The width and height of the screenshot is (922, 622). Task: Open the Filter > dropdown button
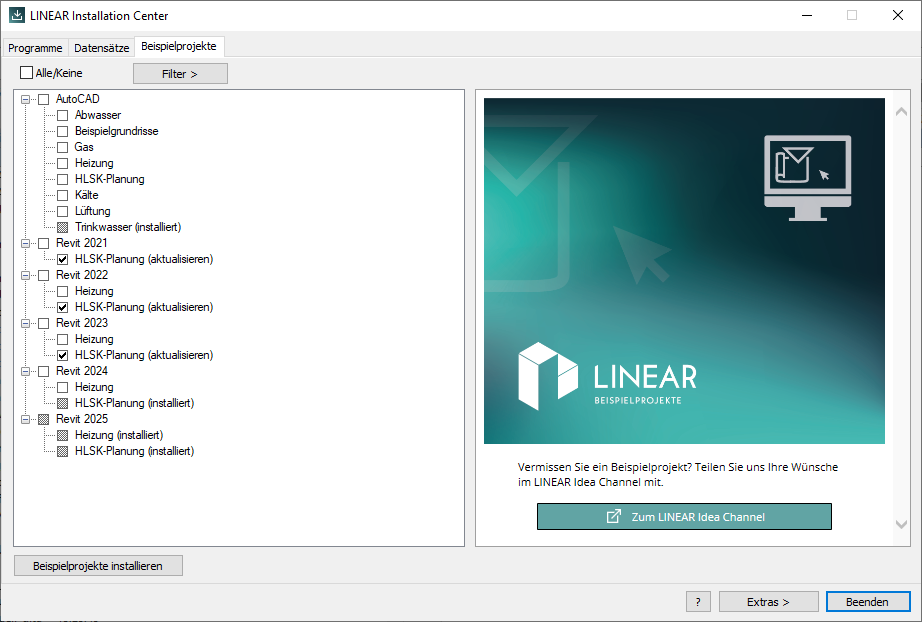180,73
